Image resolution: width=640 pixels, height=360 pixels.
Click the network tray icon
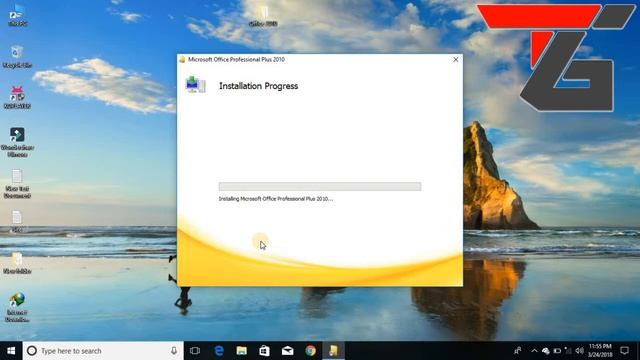coord(568,351)
